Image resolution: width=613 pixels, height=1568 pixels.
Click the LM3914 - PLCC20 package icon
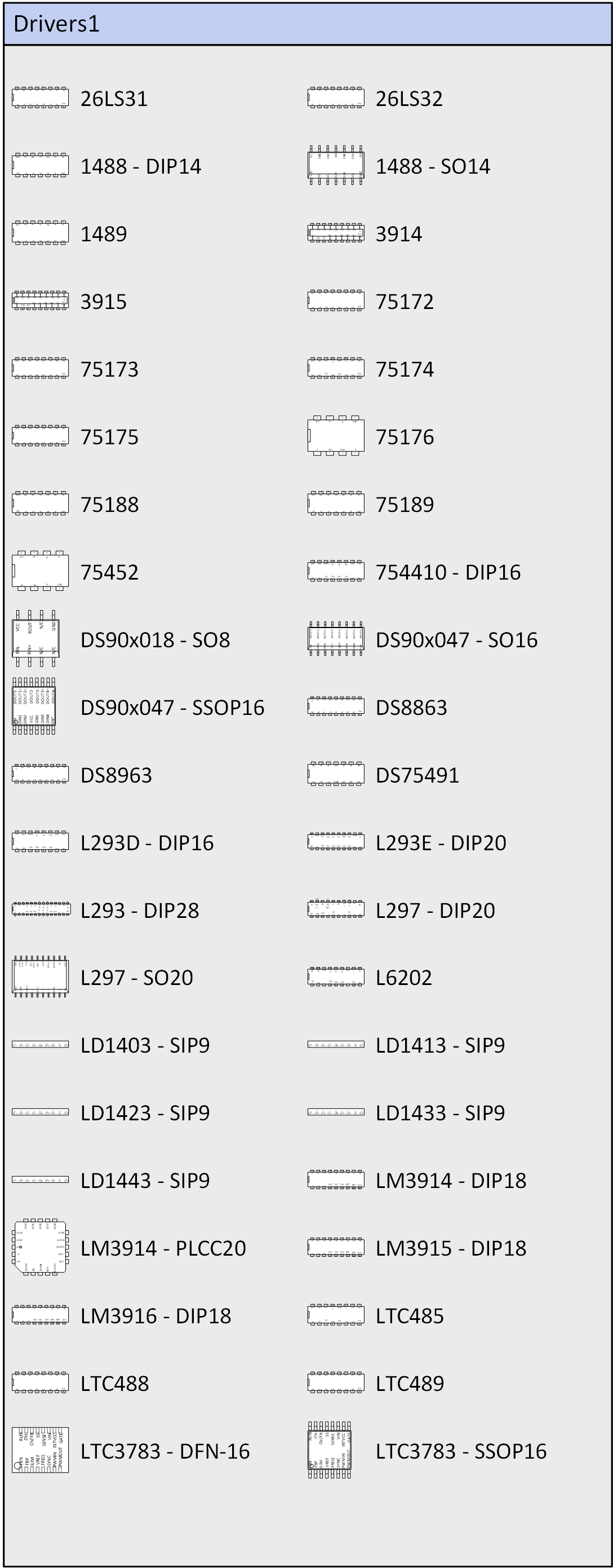pyautogui.click(x=40, y=1248)
